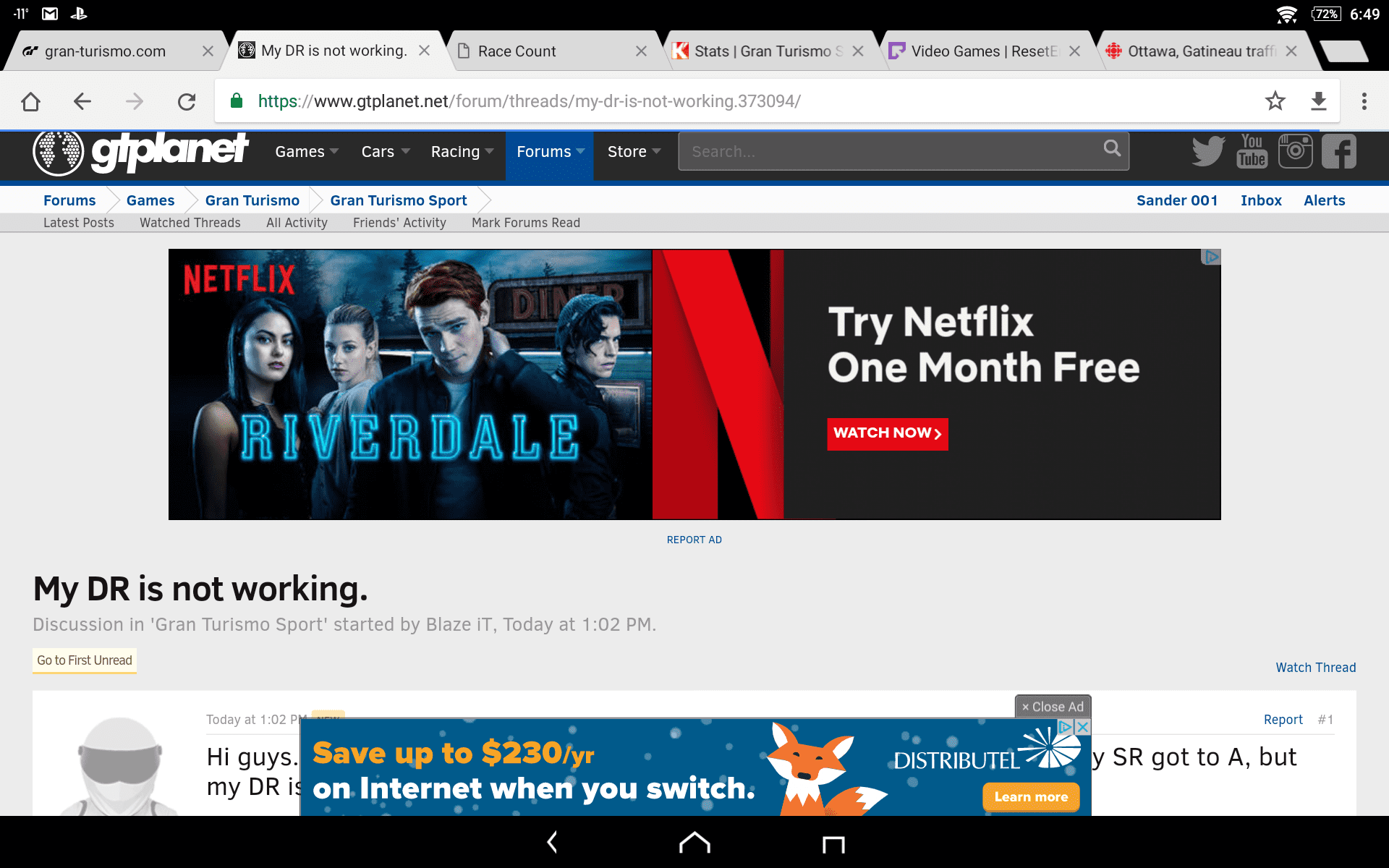
Task: Open All Activity
Action: tap(297, 223)
